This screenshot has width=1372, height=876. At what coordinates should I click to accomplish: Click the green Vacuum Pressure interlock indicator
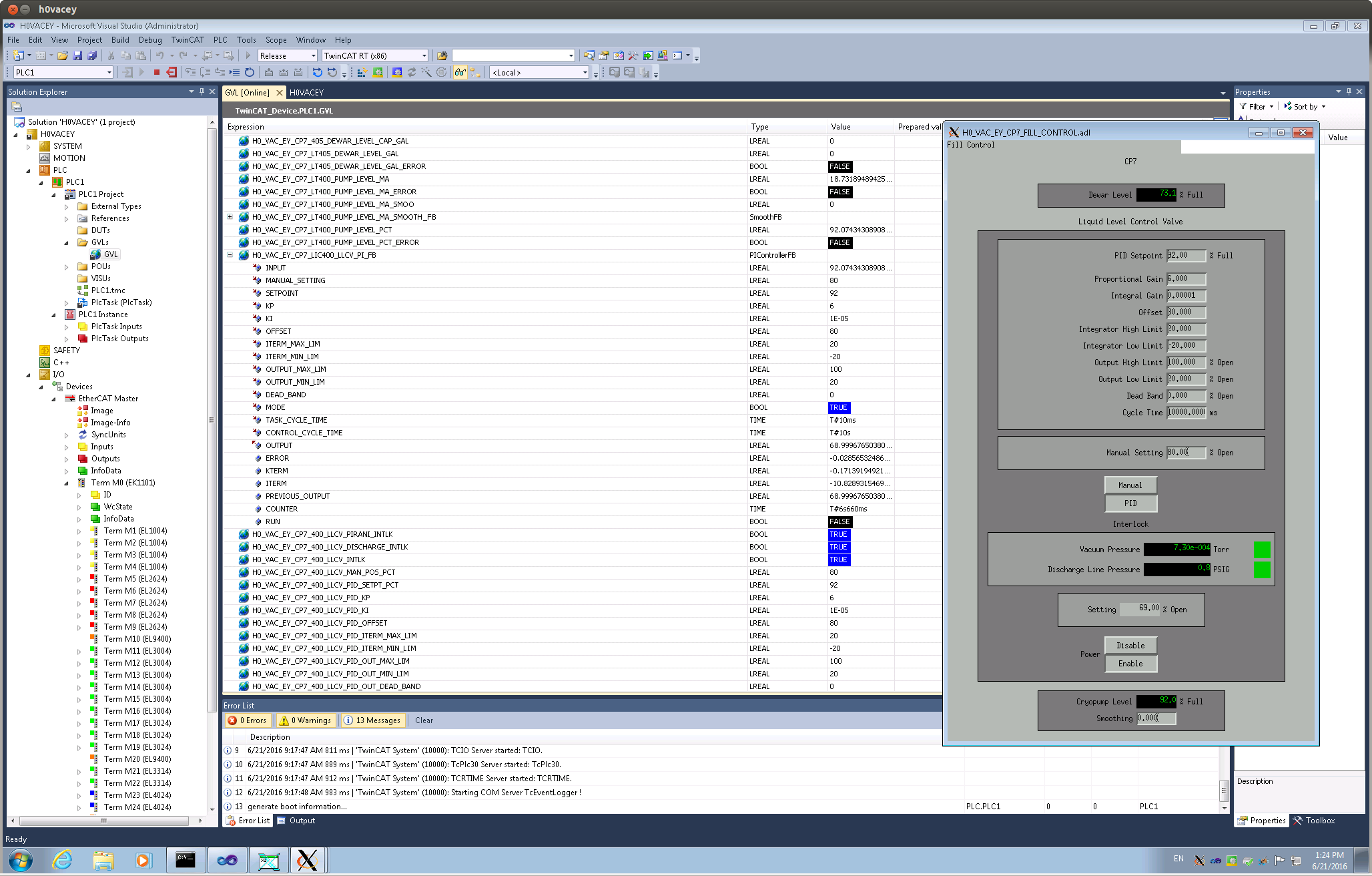(1262, 550)
